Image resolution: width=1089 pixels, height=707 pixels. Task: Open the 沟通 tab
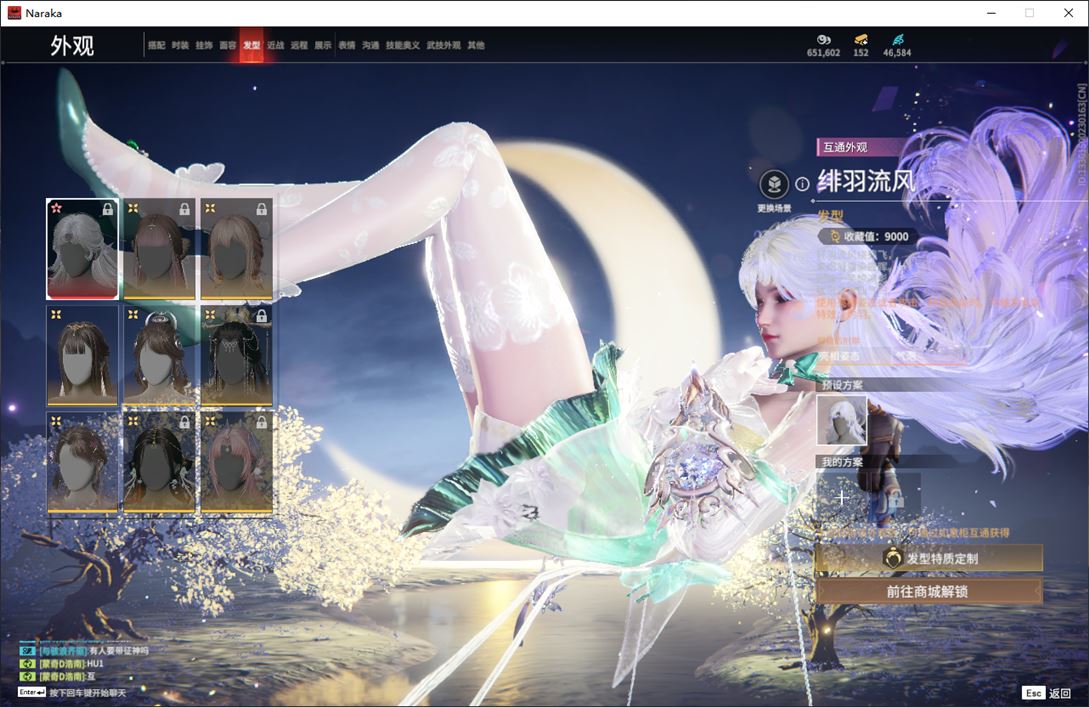pyautogui.click(x=371, y=45)
